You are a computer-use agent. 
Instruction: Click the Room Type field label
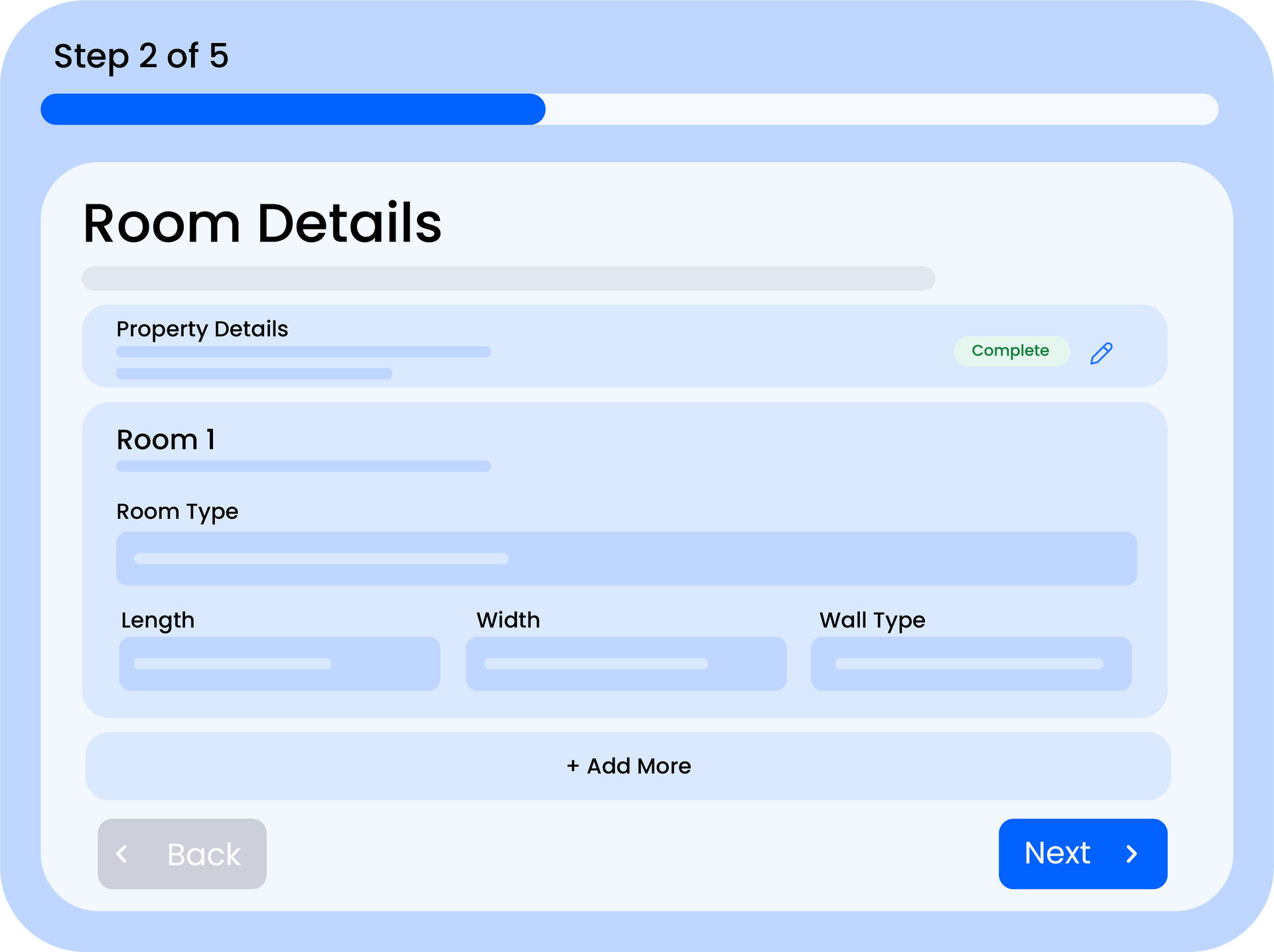tap(177, 511)
